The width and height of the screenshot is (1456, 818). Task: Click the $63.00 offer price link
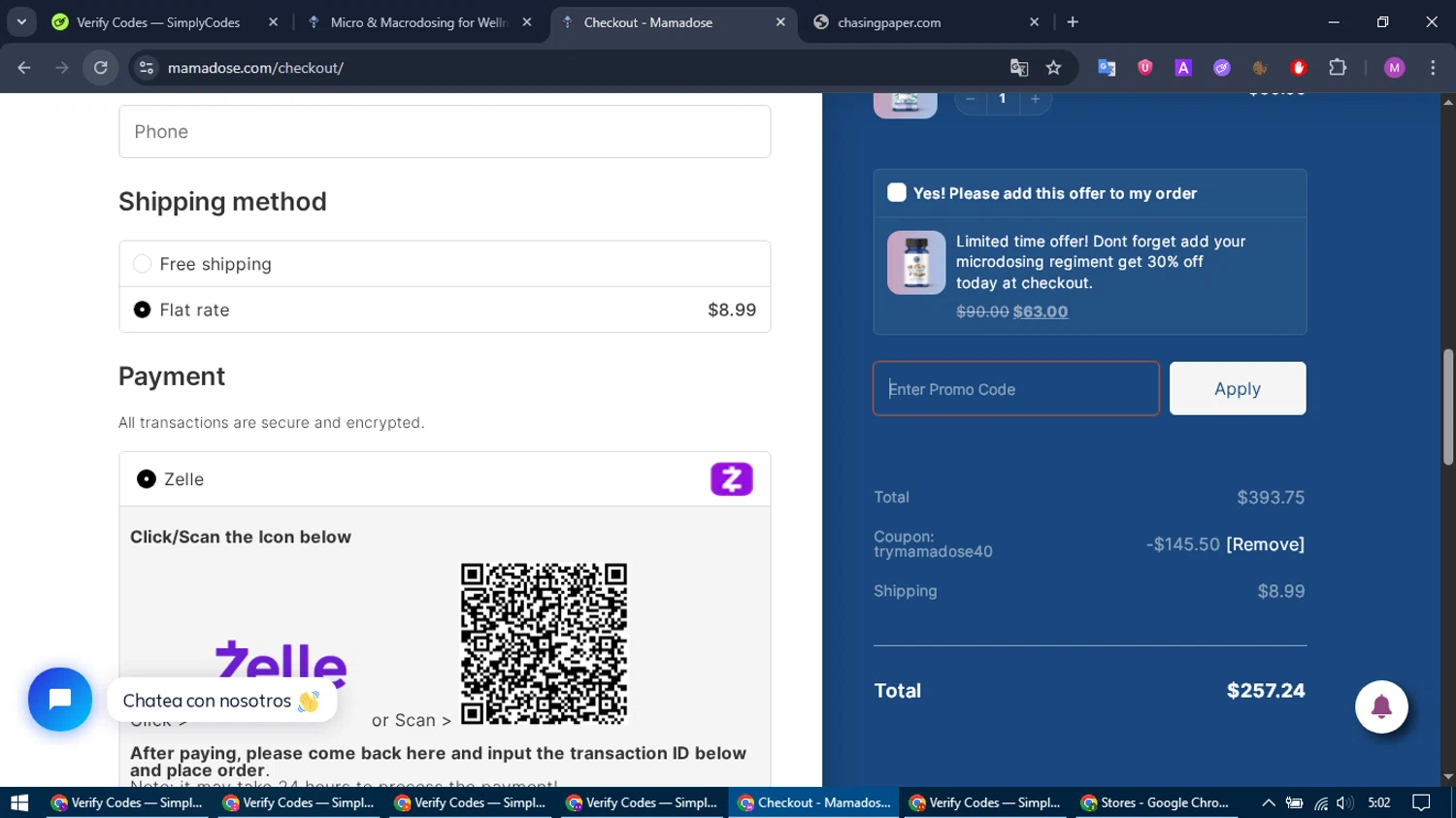pyautogui.click(x=1041, y=311)
